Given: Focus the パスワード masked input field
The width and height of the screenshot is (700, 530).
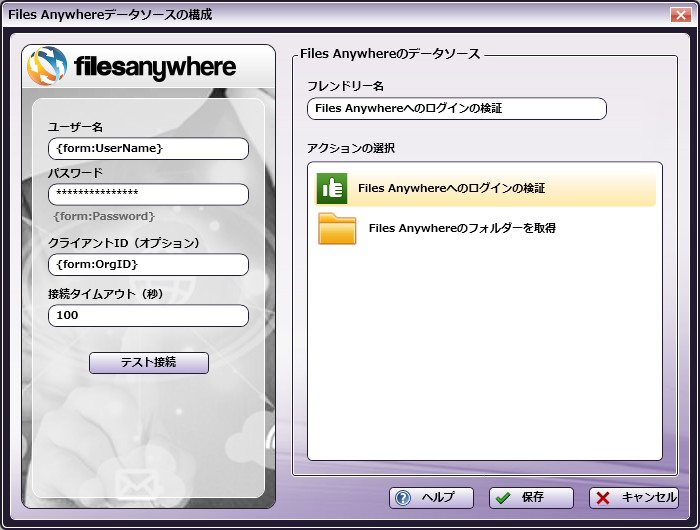Looking at the screenshot, I should coord(148,195).
